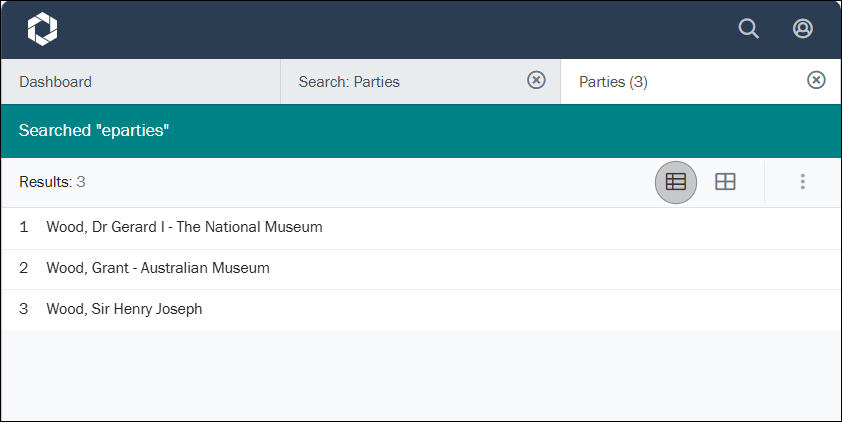Open search with the magnifier icon

click(749, 29)
